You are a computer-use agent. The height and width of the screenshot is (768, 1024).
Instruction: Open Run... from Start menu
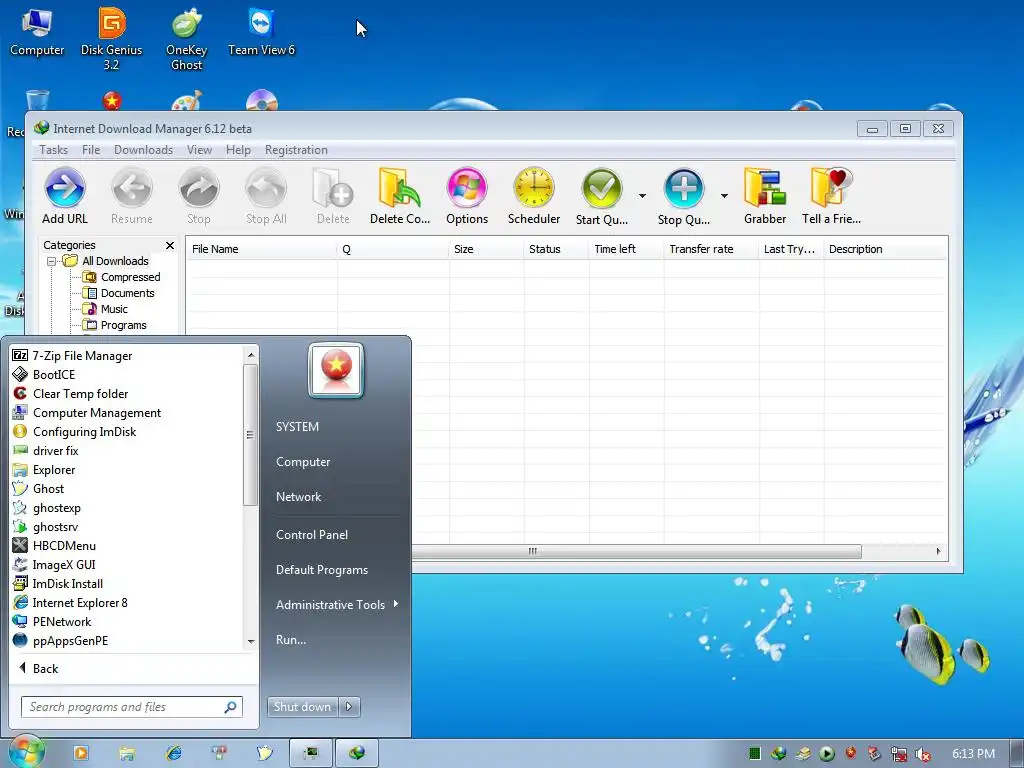291,640
